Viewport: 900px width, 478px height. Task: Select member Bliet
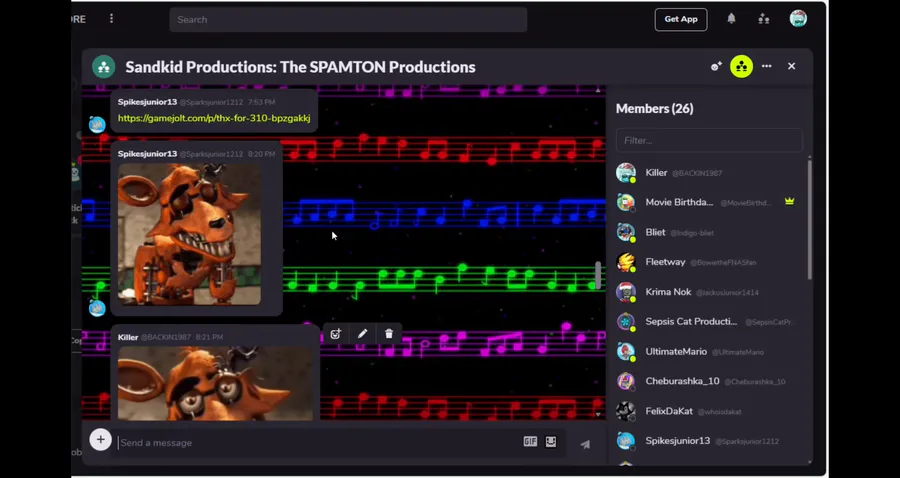709,232
